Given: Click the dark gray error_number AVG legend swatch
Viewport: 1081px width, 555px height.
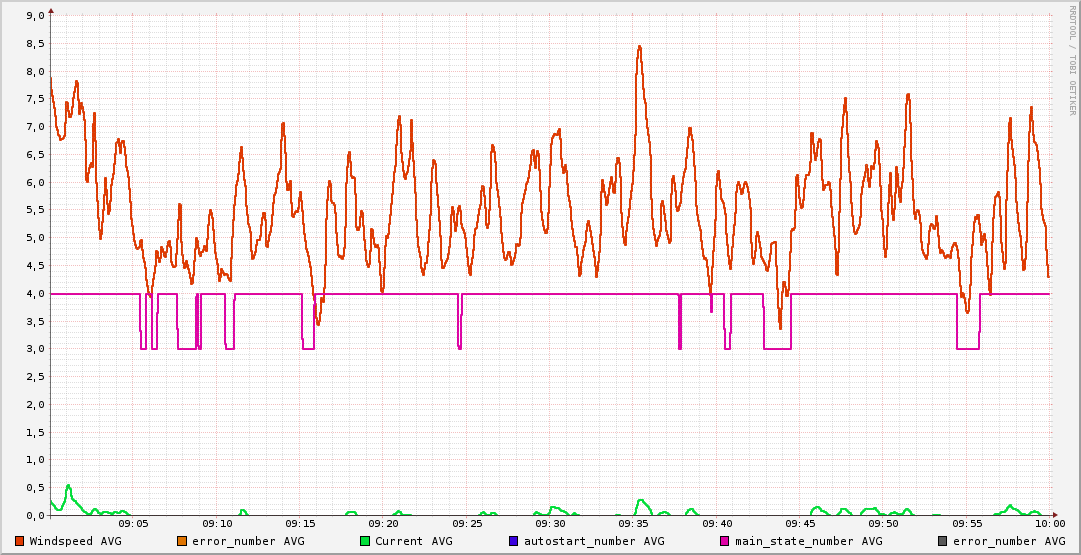Looking at the screenshot, I should pyautogui.click(x=943, y=541).
